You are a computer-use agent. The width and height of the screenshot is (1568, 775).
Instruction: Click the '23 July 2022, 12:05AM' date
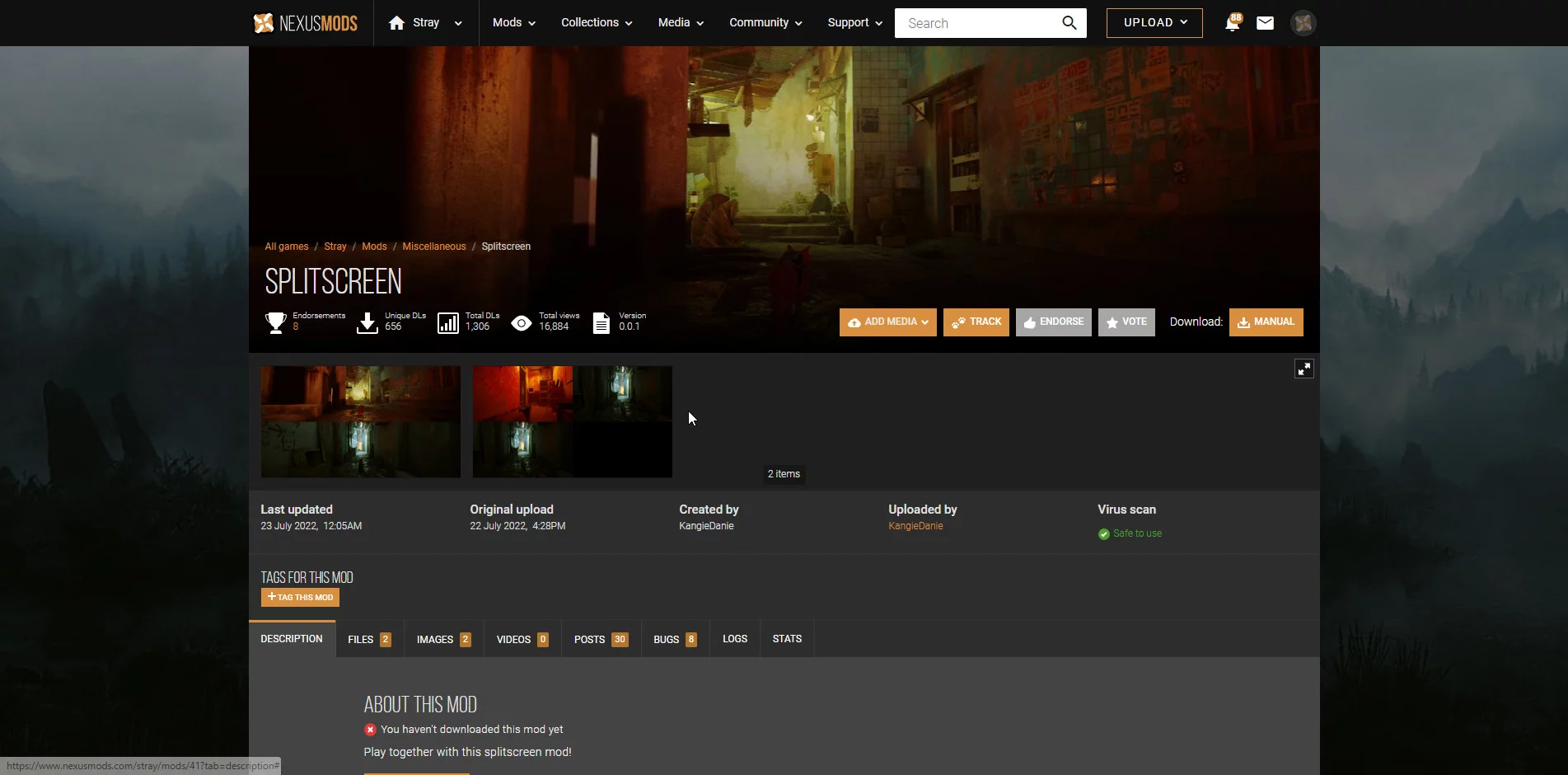click(311, 526)
